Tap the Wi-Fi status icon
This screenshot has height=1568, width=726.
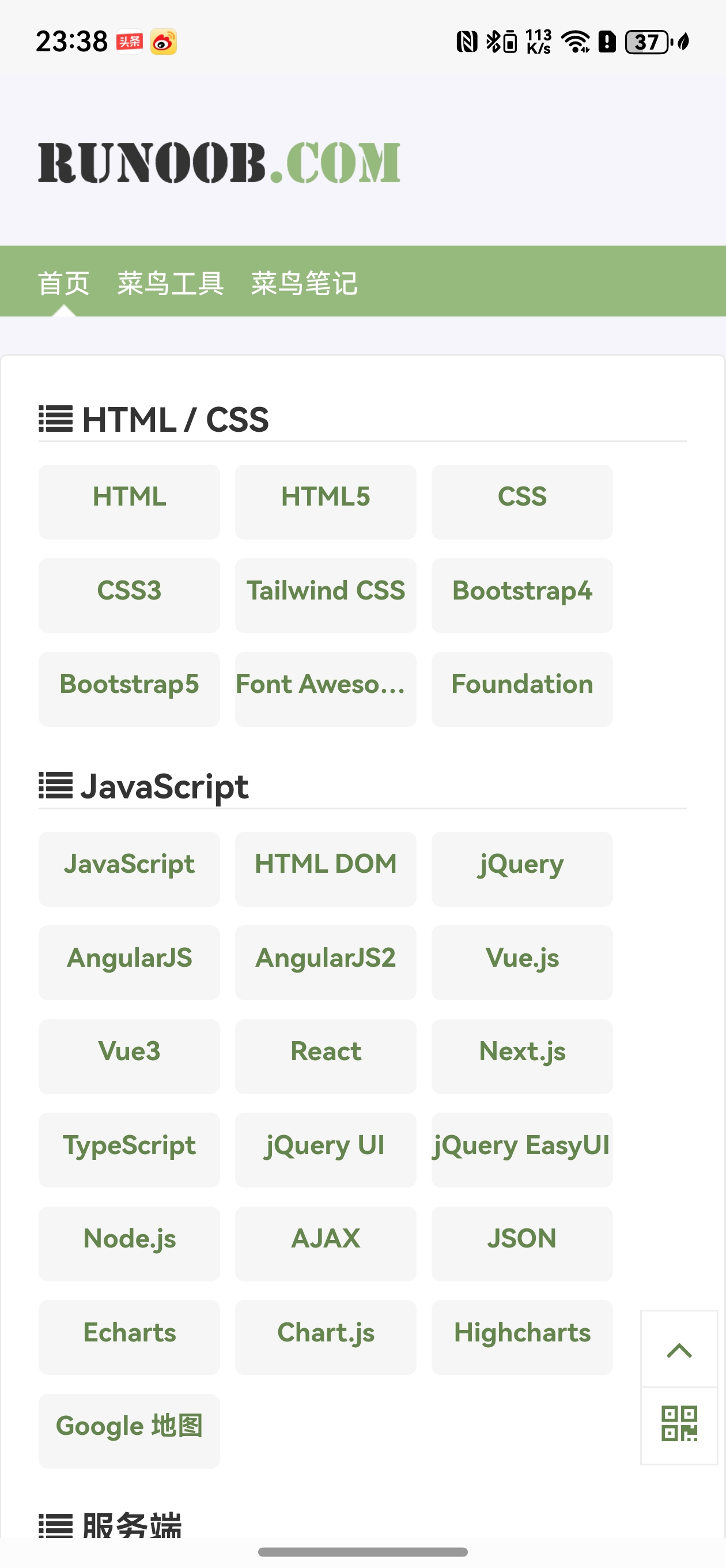(574, 42)
